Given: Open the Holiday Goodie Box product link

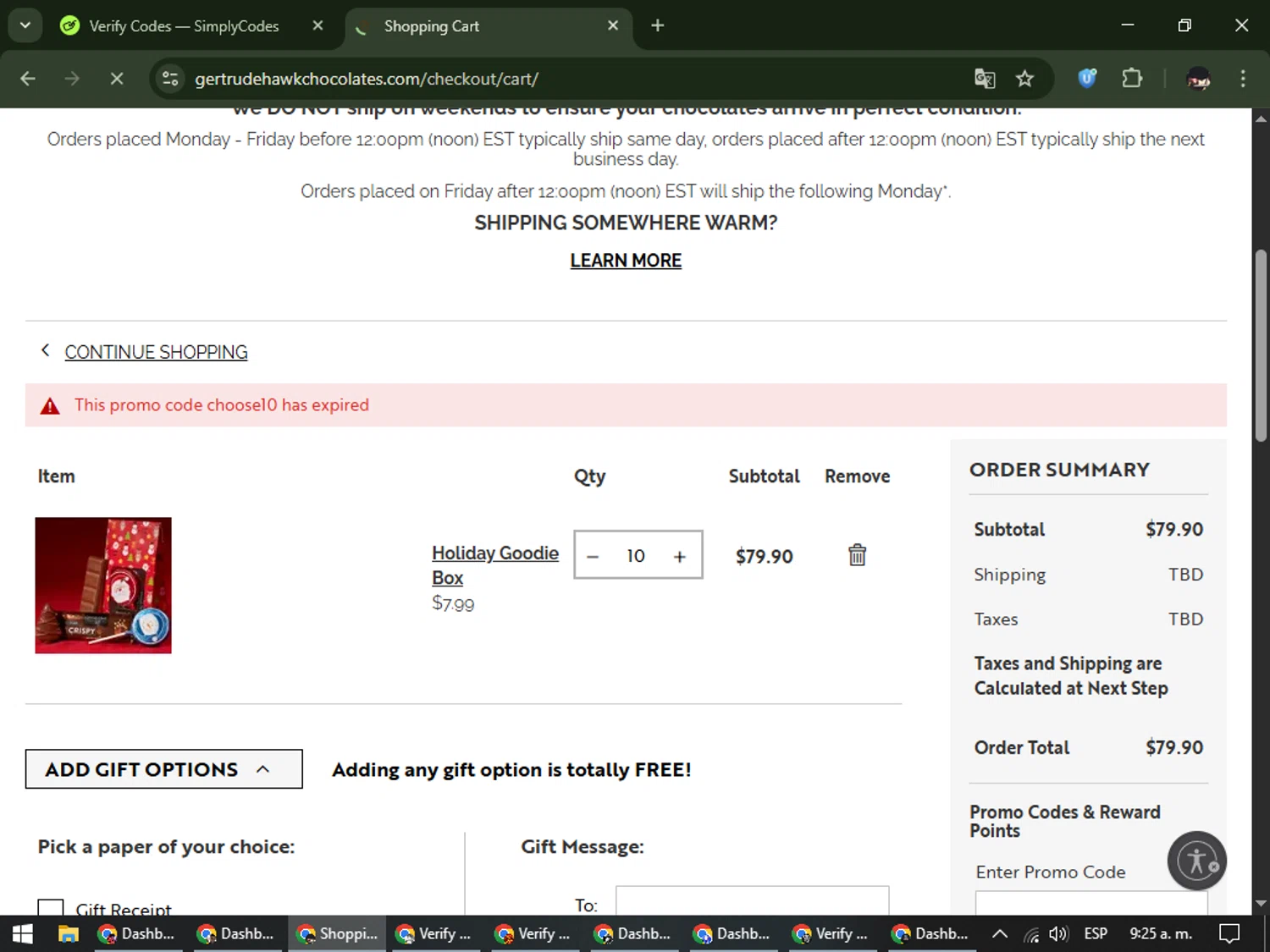Looking at the screenshot, I should (x=495, y=565).
